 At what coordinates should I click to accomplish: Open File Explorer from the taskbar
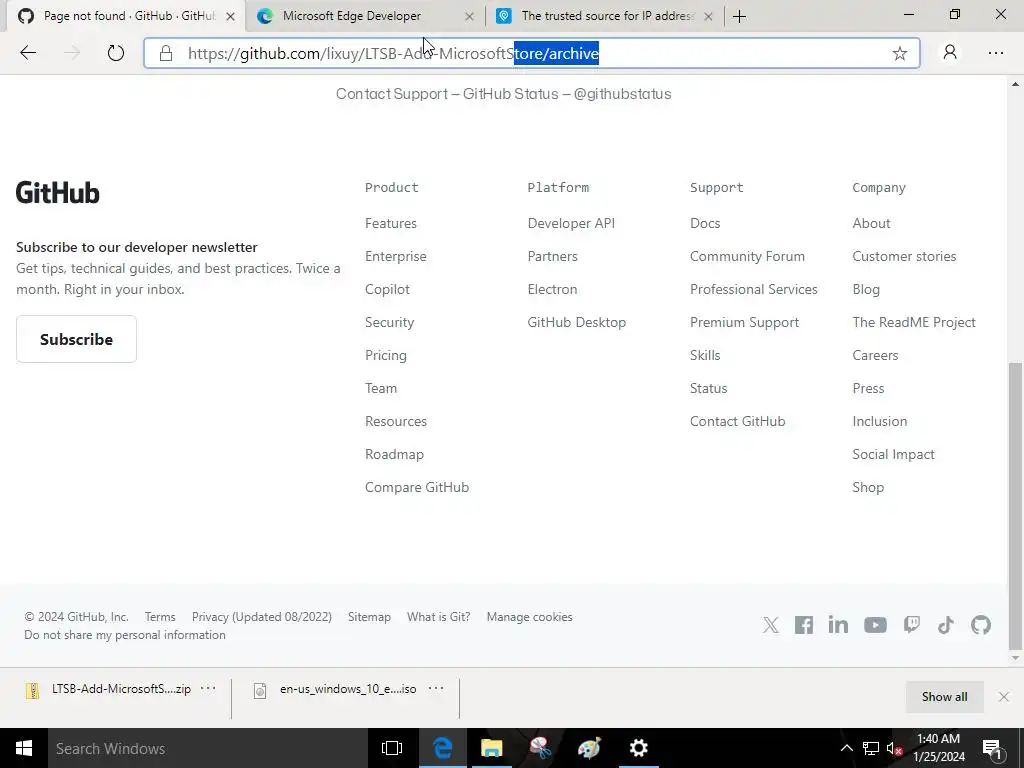pyautogui.click(x=492, y=748)
